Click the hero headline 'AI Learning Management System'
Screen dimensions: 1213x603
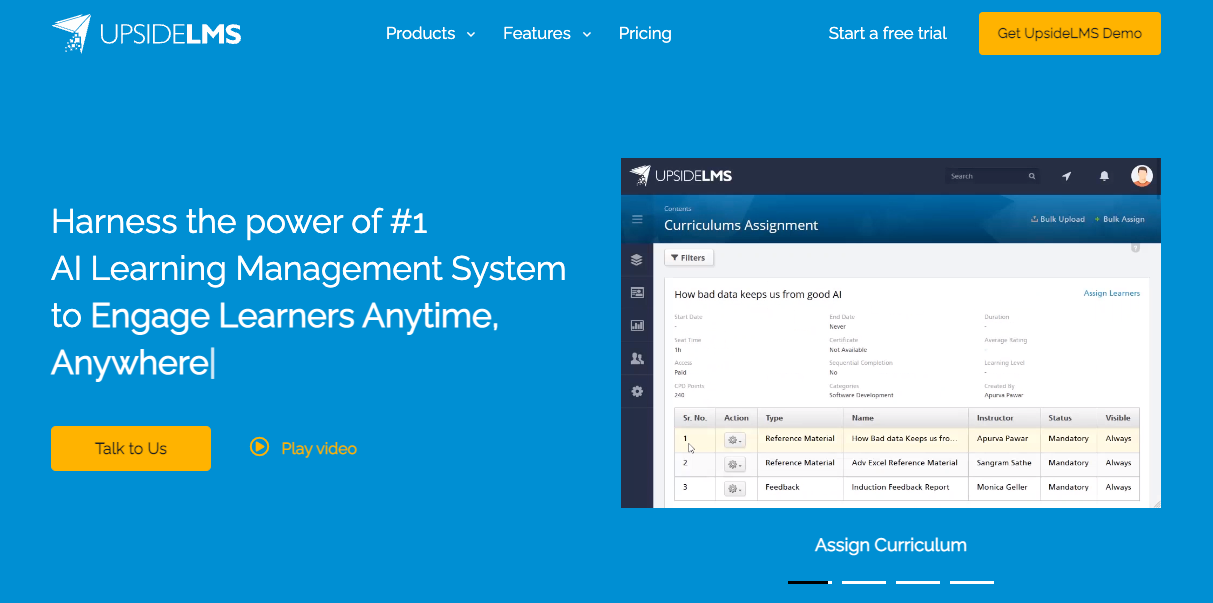308,269
